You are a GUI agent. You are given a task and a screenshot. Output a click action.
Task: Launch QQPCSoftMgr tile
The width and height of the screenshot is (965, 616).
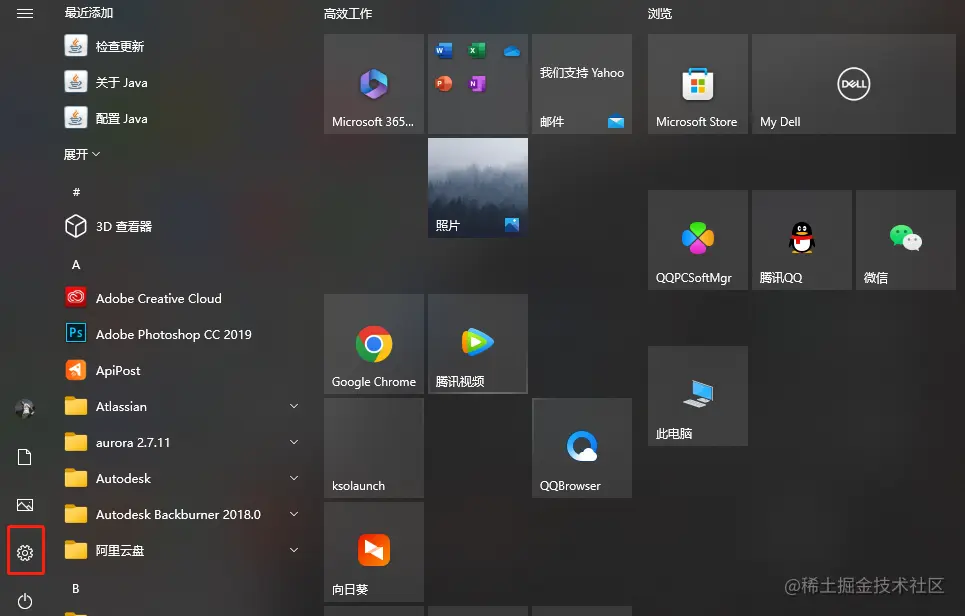pos(698,239)
